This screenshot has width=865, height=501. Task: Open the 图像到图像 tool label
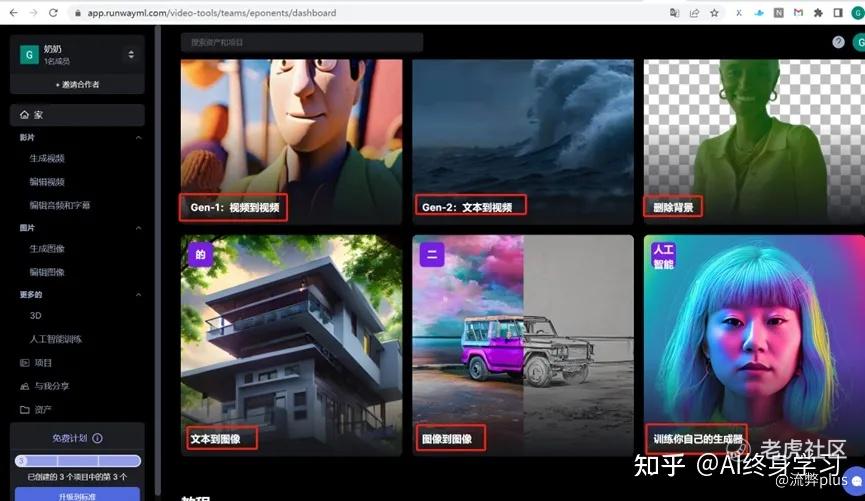pos(447,439)
